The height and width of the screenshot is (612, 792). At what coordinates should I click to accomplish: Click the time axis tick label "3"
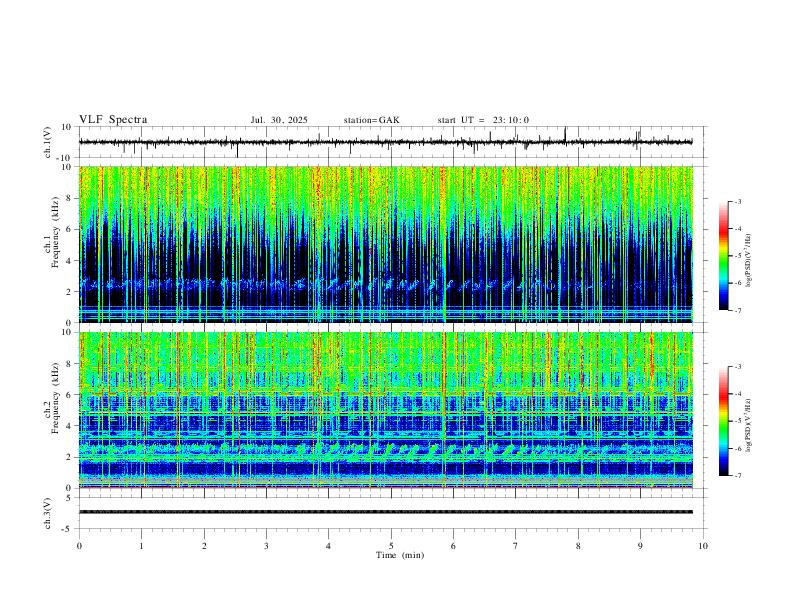pos(266,546)
